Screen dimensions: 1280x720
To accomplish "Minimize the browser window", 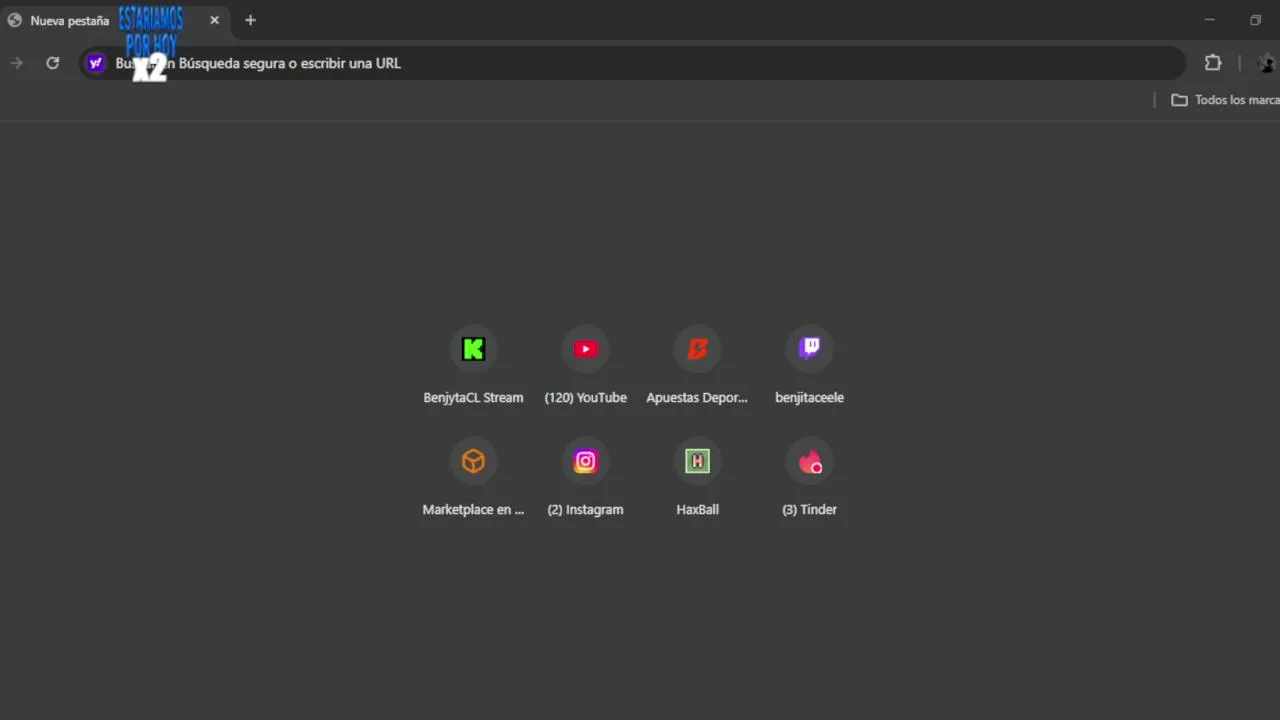I will click(1209, 20).
